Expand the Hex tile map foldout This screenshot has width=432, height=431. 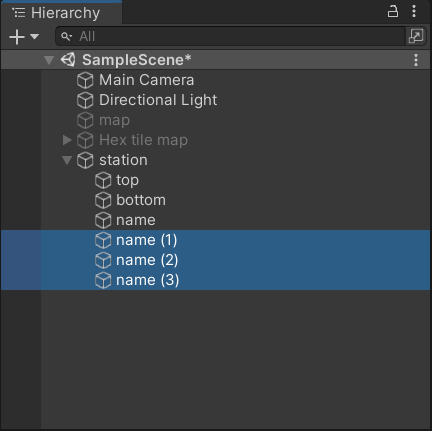pyautogui.click(x=67, y=140)
